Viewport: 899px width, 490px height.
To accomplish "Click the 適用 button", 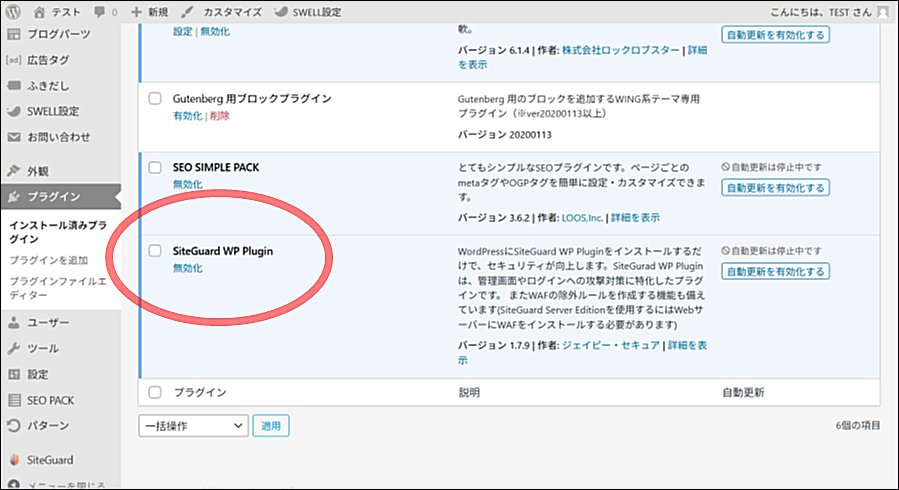I will (x=271, y=426).
